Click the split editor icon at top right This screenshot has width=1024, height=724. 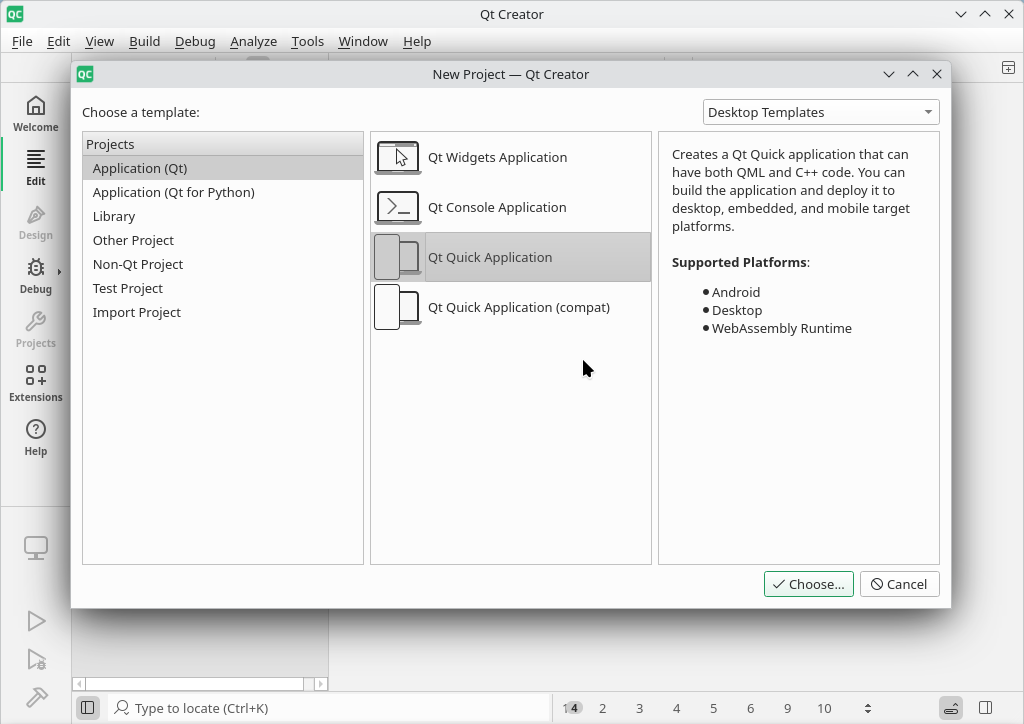click(x=1008, y=67)
